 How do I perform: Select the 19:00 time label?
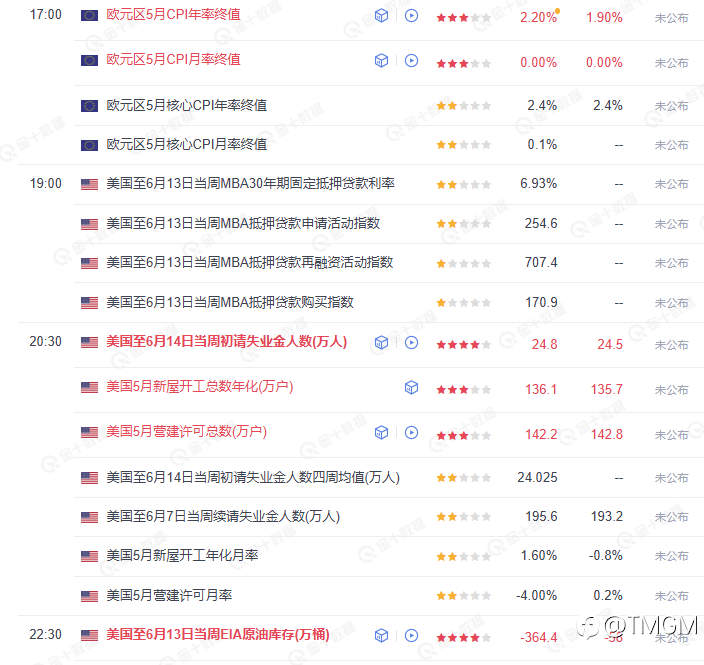[45, 184]
